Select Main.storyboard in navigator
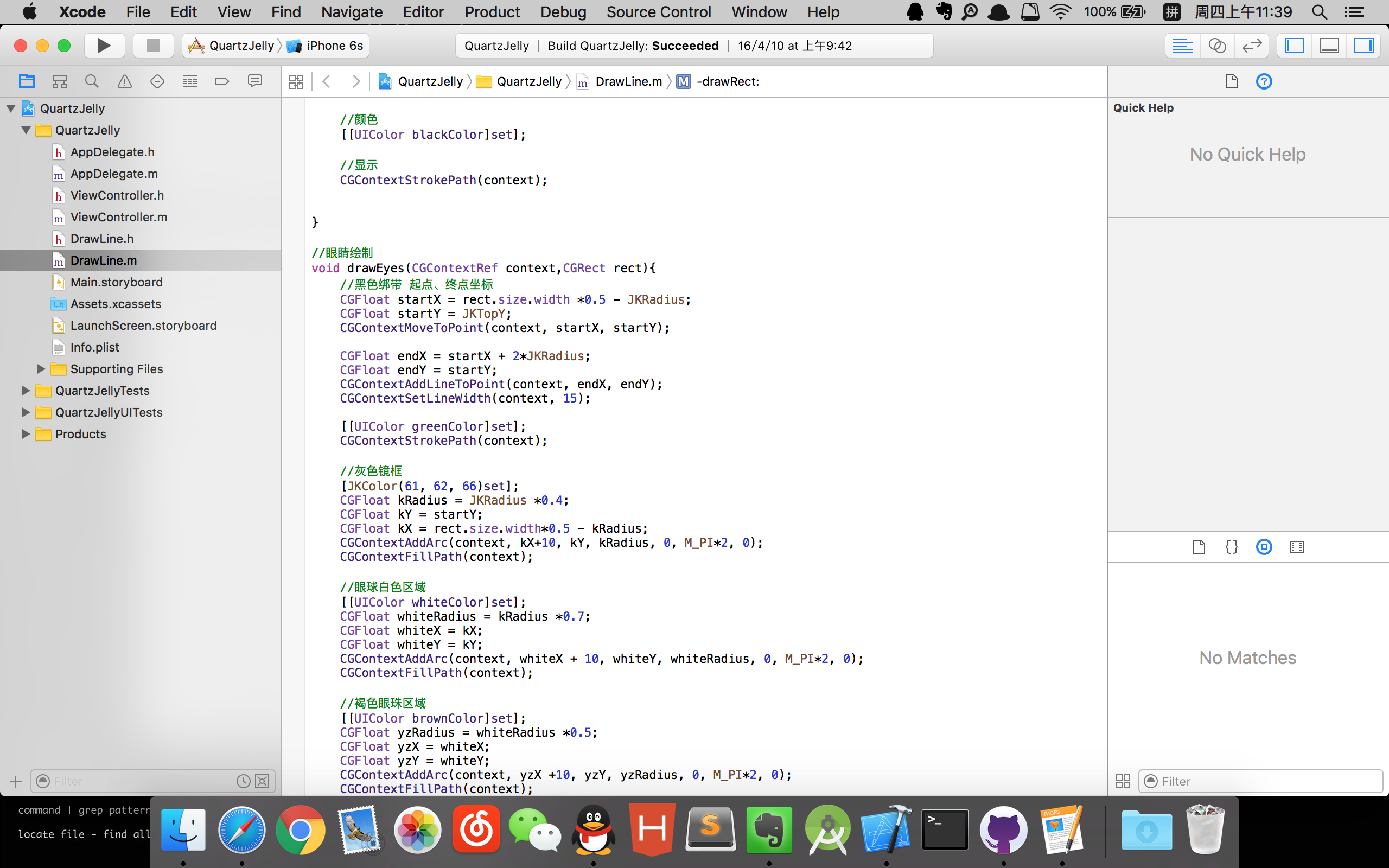Image resolution: width=1389 pixels, height=868 pixels. pos(141,282)
